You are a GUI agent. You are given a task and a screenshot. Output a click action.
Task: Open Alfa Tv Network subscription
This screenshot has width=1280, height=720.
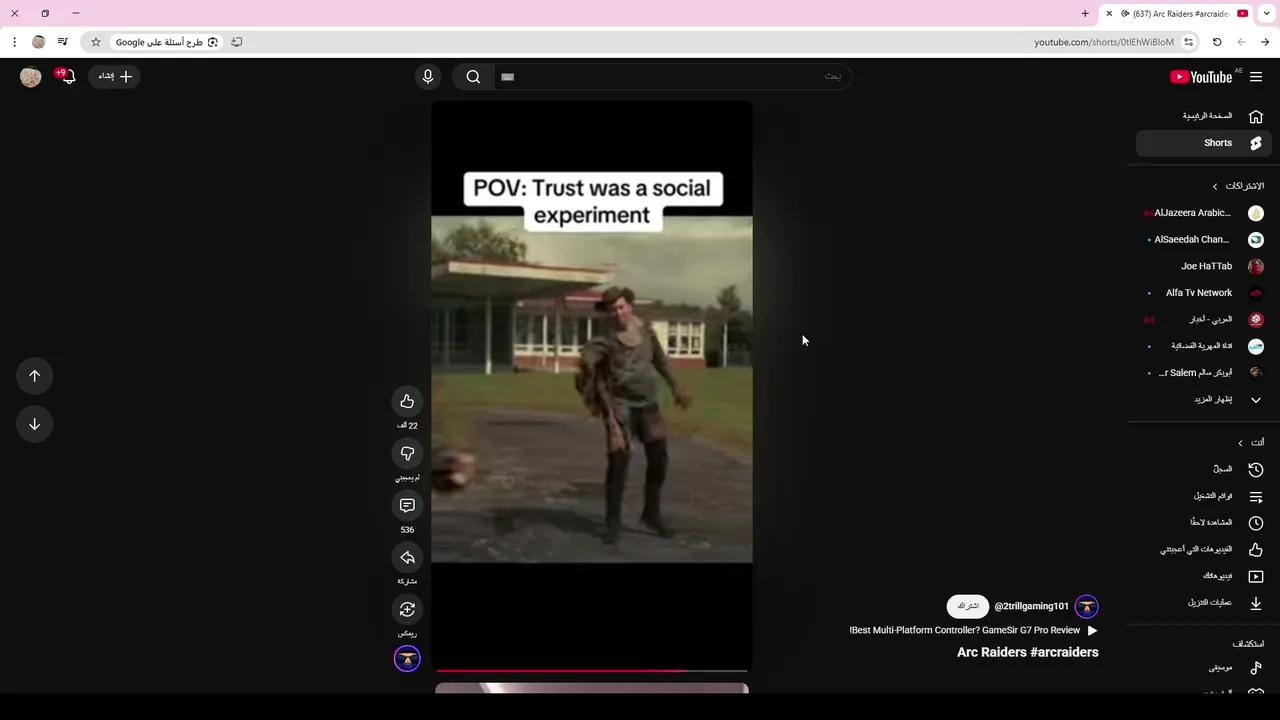(1205, 293)
